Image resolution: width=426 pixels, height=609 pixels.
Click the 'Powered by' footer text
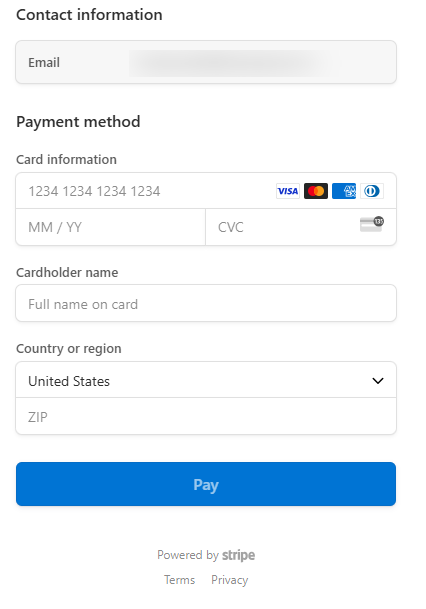pyautogui.click(x=188, y=555)
